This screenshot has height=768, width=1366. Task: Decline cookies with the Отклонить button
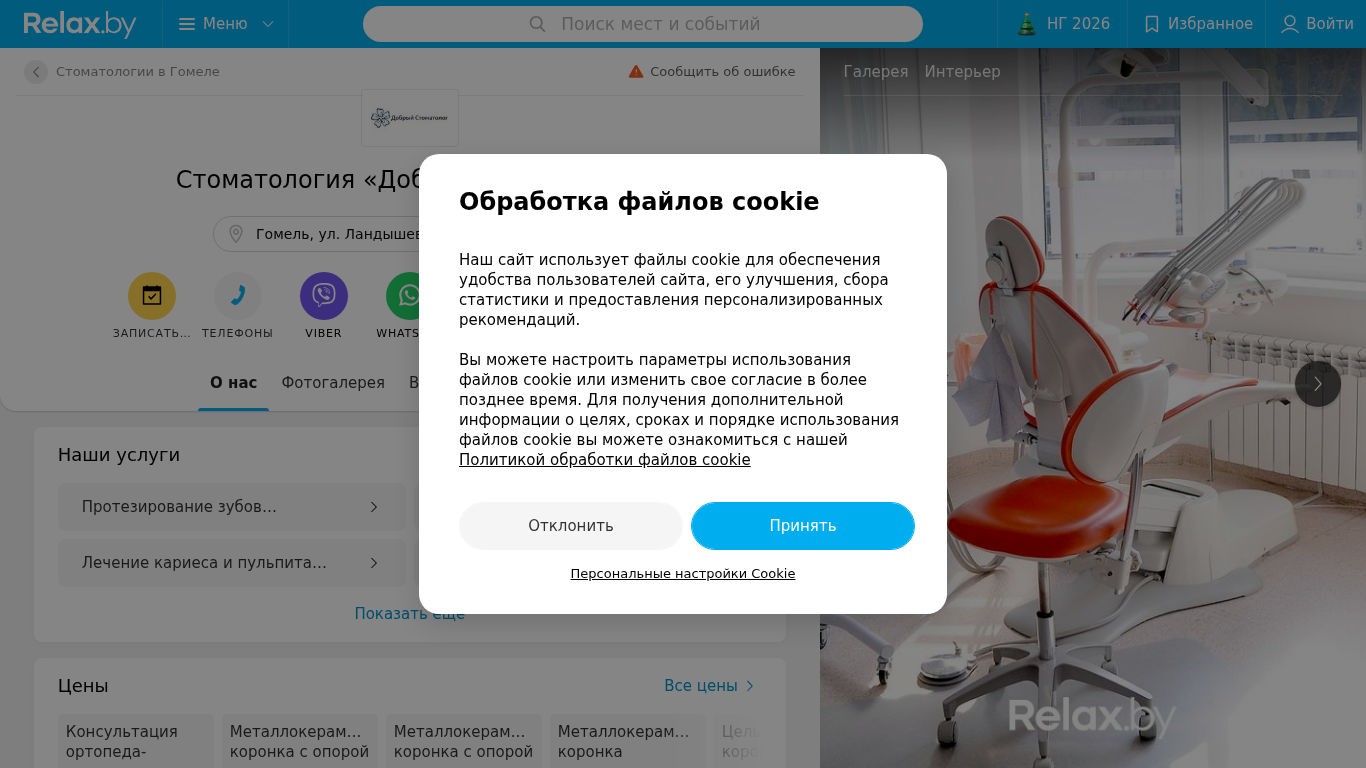571,526
